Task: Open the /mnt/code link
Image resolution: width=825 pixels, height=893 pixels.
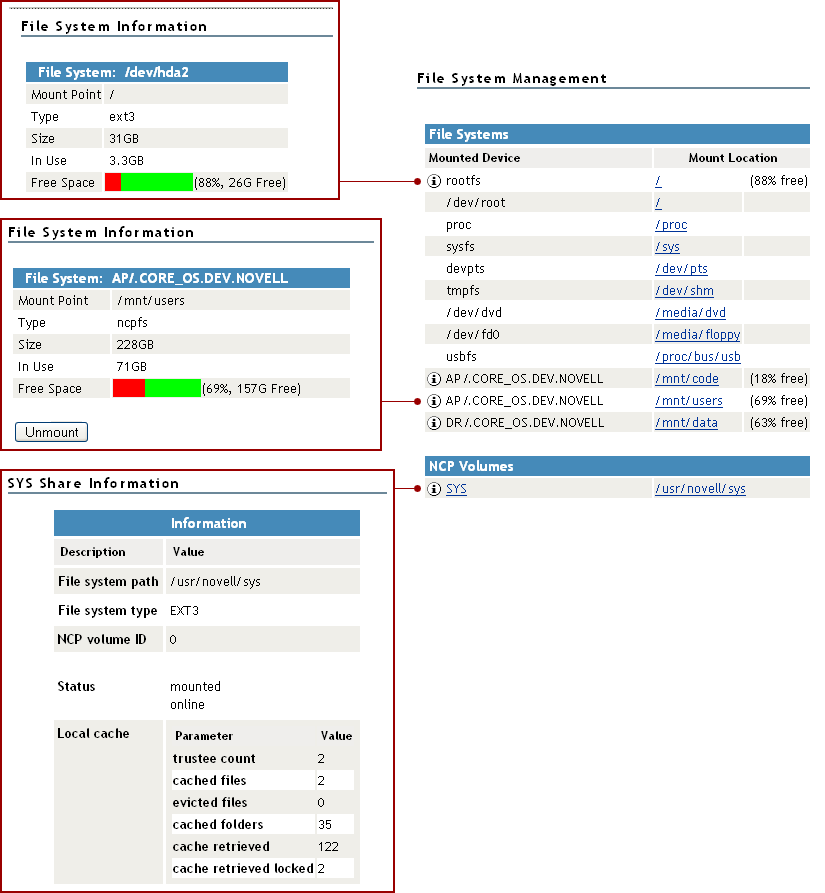Action: tap(687, 379)
